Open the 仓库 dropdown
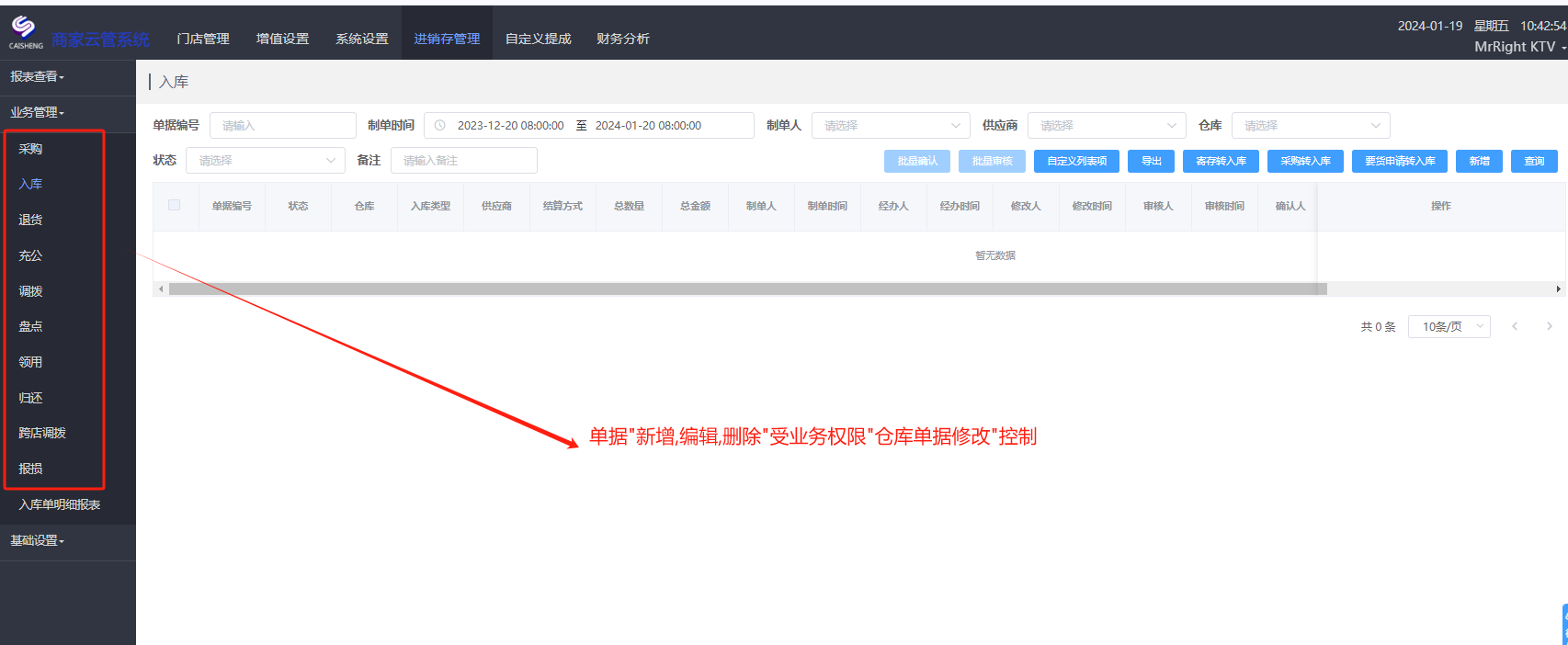 tap(1311, 126)
